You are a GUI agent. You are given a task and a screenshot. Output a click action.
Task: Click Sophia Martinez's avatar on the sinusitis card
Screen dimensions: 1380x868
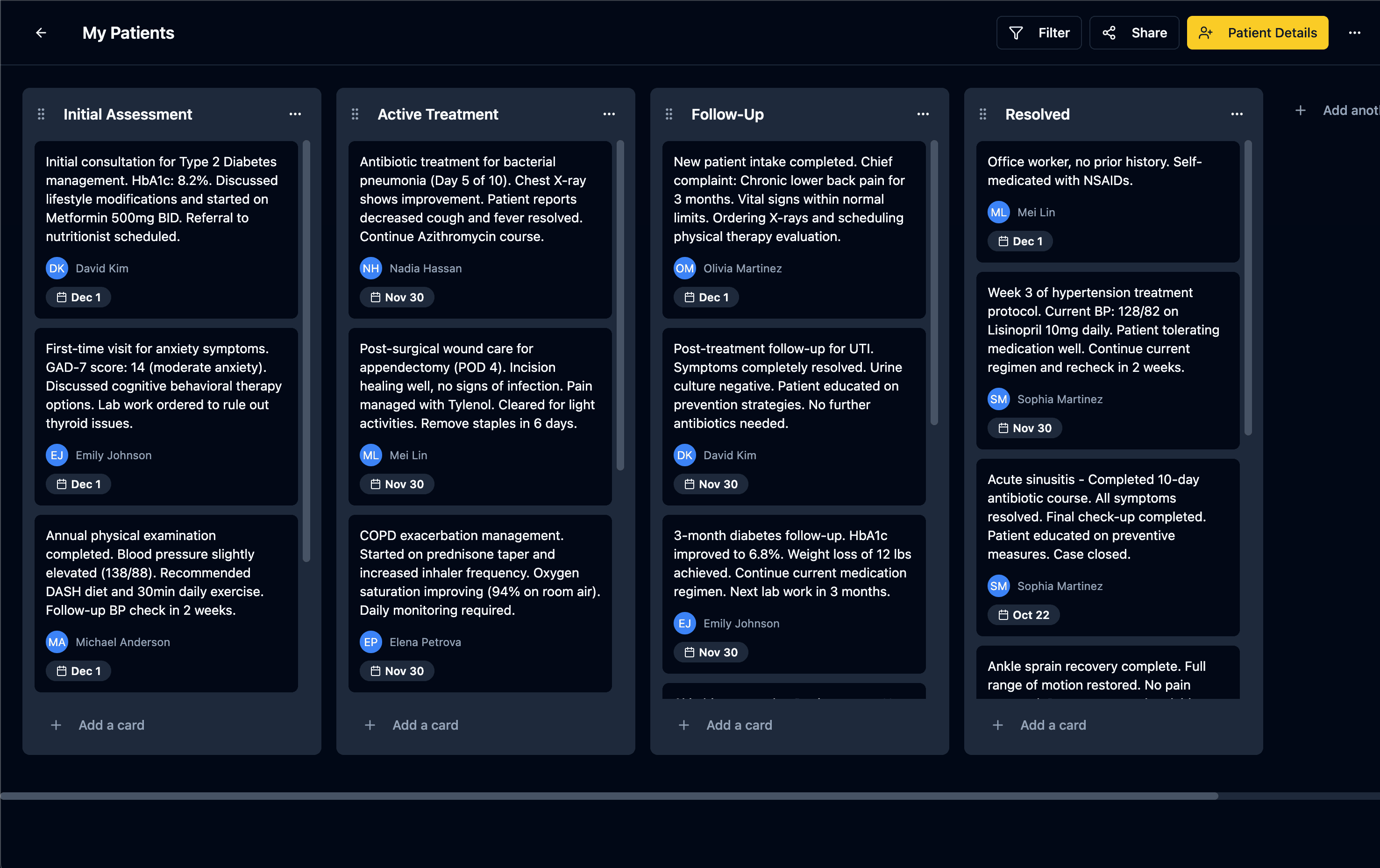998,585
